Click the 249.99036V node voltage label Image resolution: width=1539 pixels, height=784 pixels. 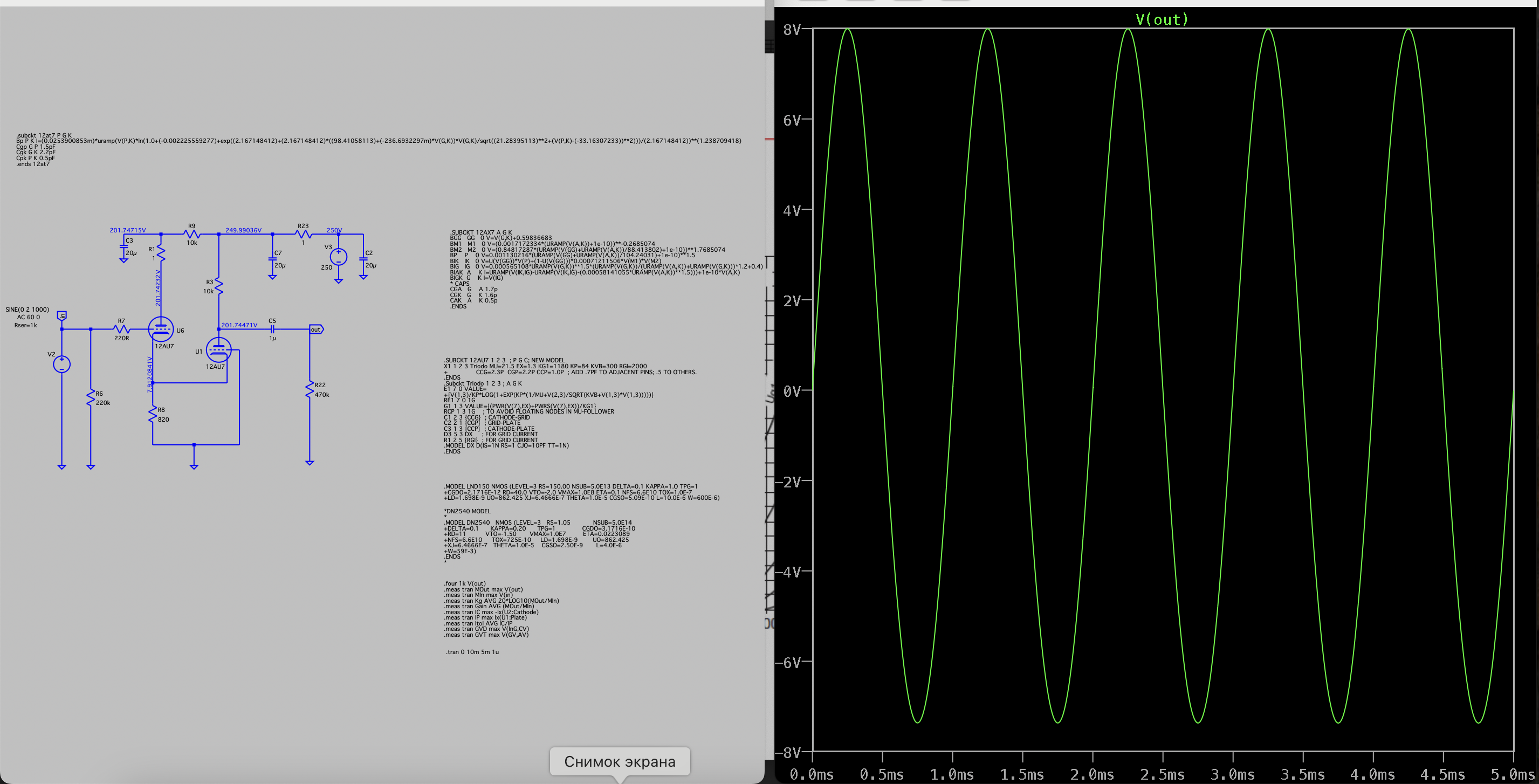pyautogui.click(x=243, y=230)
